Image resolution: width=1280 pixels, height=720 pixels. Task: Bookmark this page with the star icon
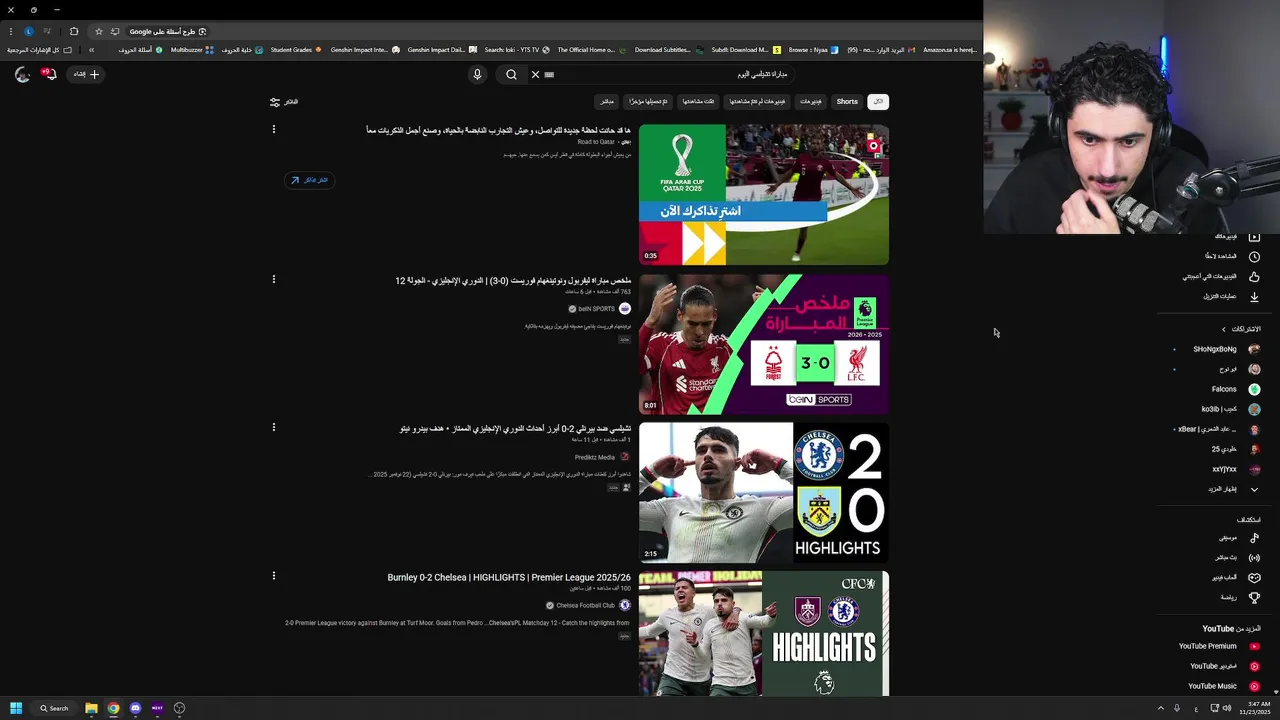98,32
